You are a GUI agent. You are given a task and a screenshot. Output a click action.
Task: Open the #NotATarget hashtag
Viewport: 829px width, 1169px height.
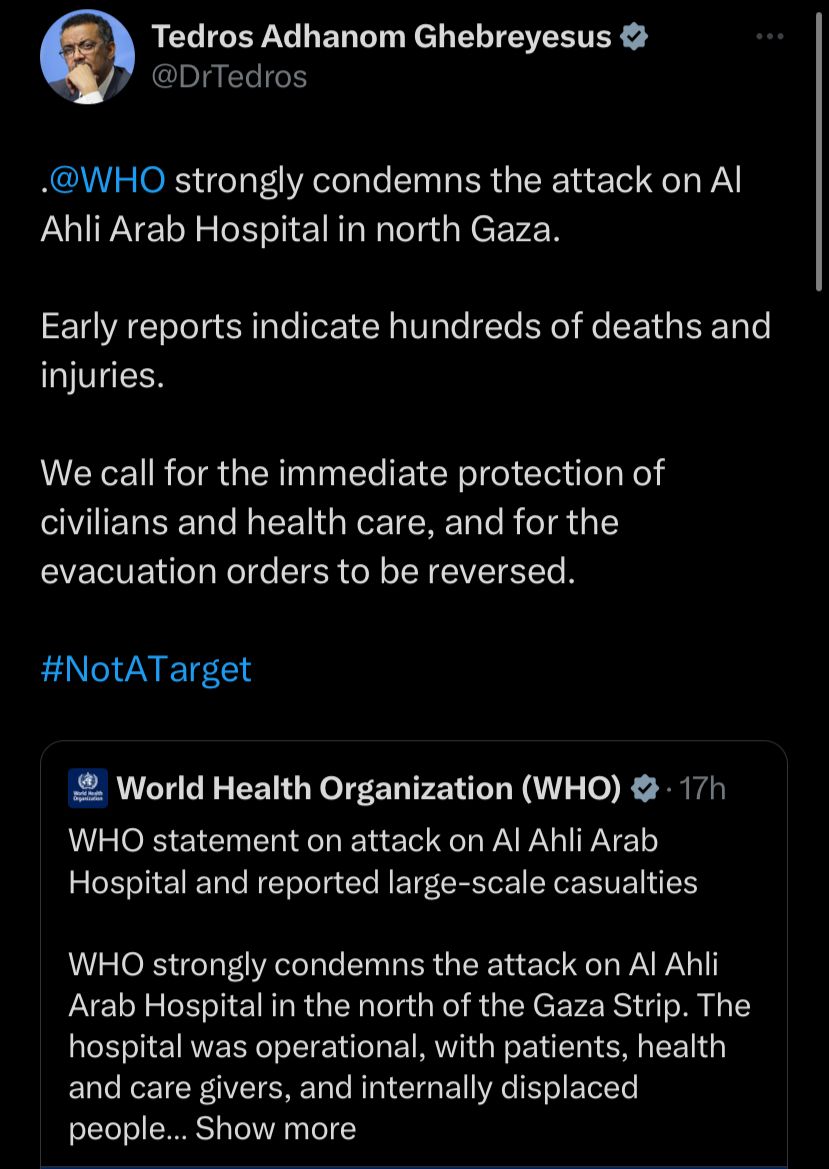pos(146,668)
